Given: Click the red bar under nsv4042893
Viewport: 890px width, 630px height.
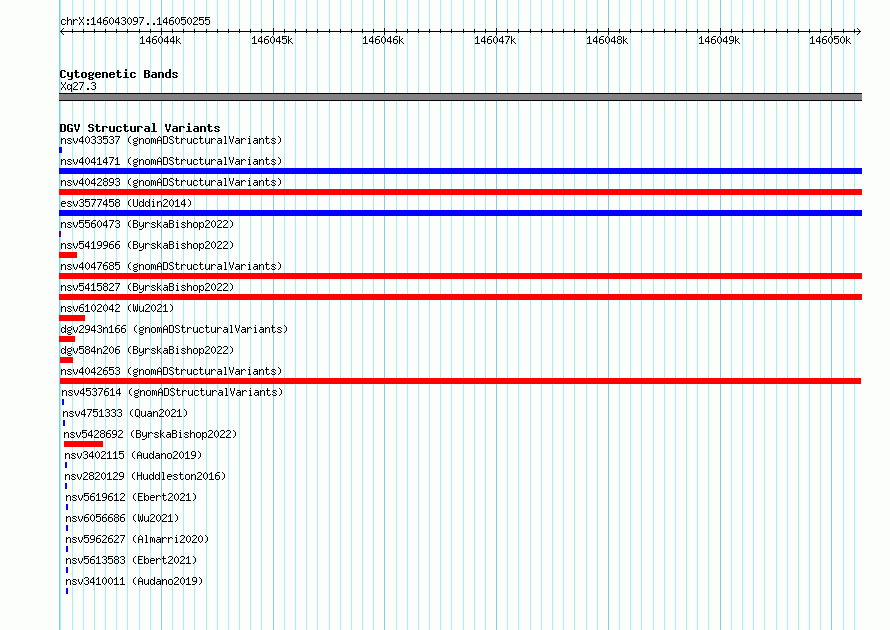Looking at the screenshot, I should click(x=460, y=192).
